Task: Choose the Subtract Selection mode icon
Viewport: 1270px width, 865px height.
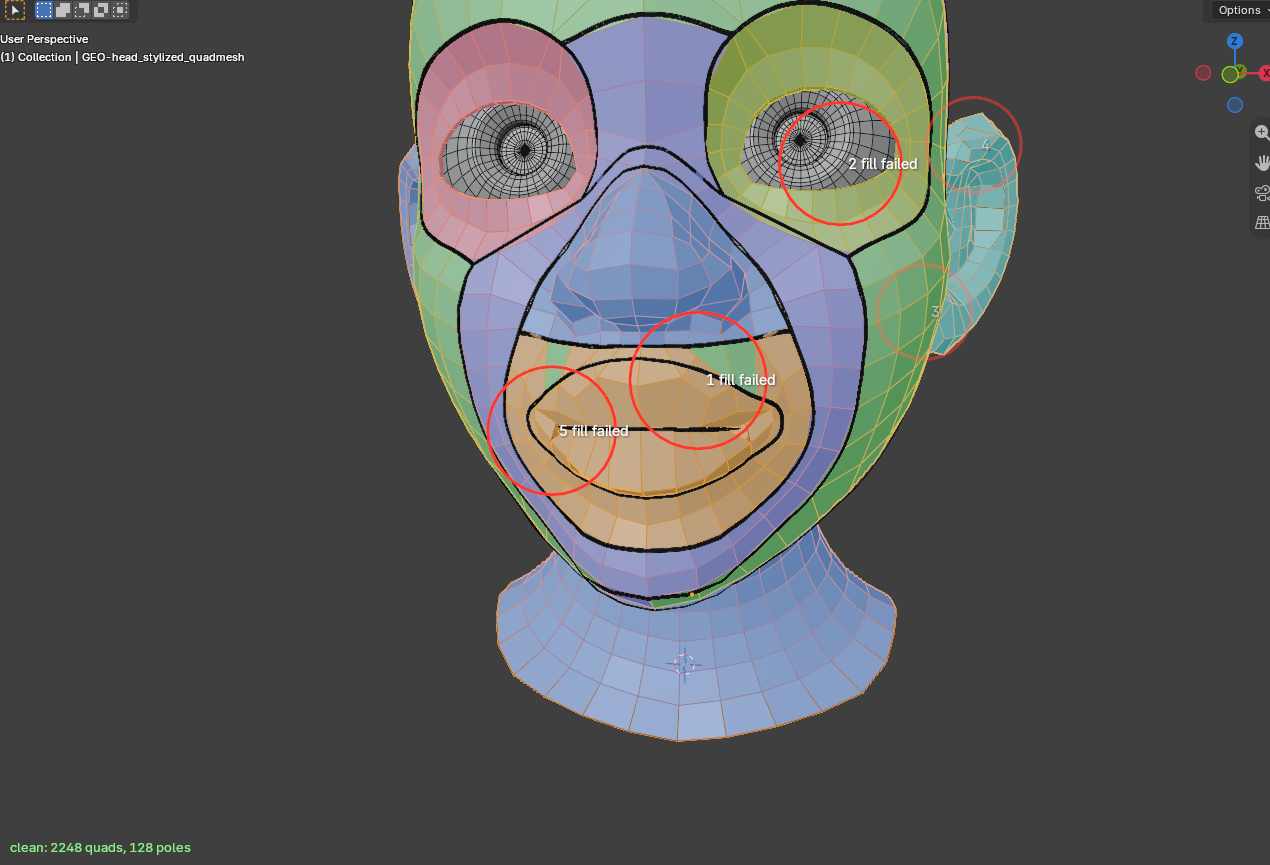Action: coord(82,10)
